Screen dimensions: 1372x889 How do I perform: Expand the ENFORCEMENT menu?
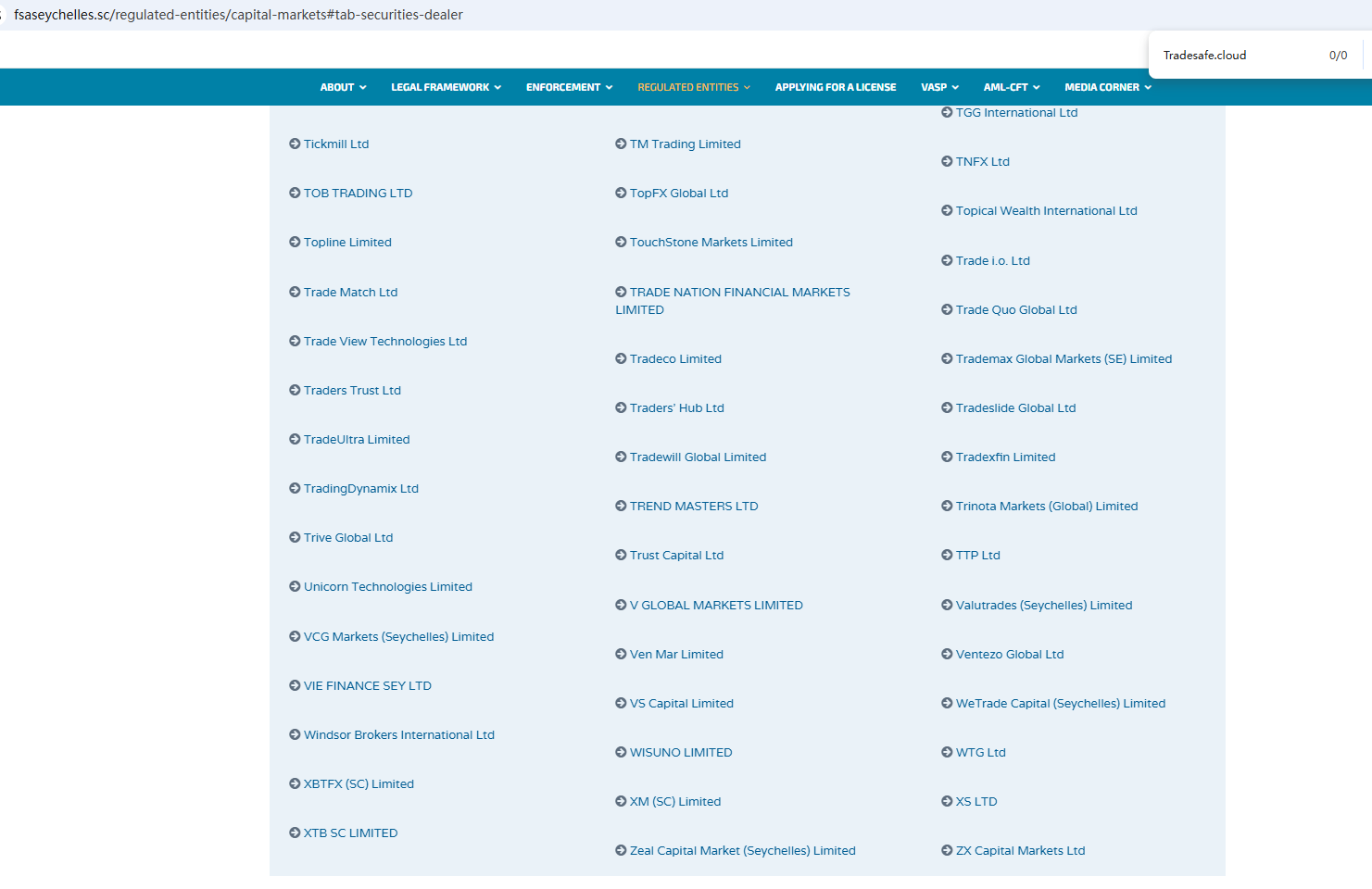[x=569, y=87]
